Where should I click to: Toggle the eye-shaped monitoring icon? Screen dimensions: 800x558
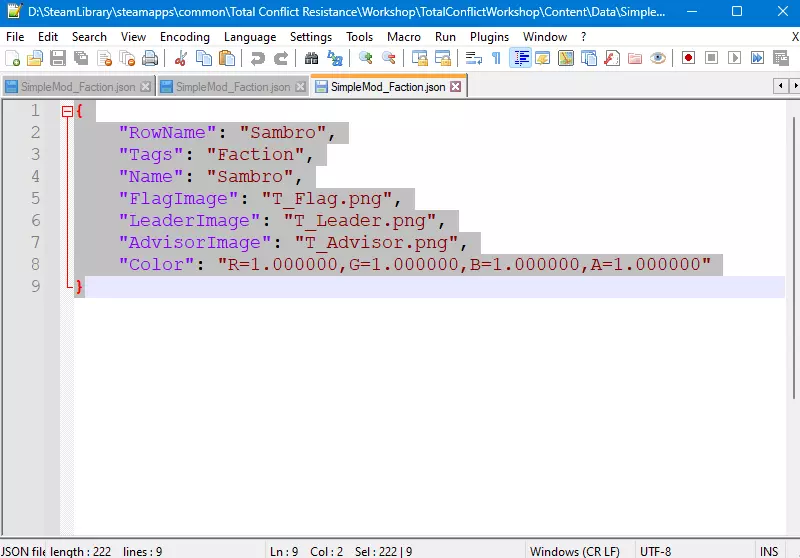point(657,59)
